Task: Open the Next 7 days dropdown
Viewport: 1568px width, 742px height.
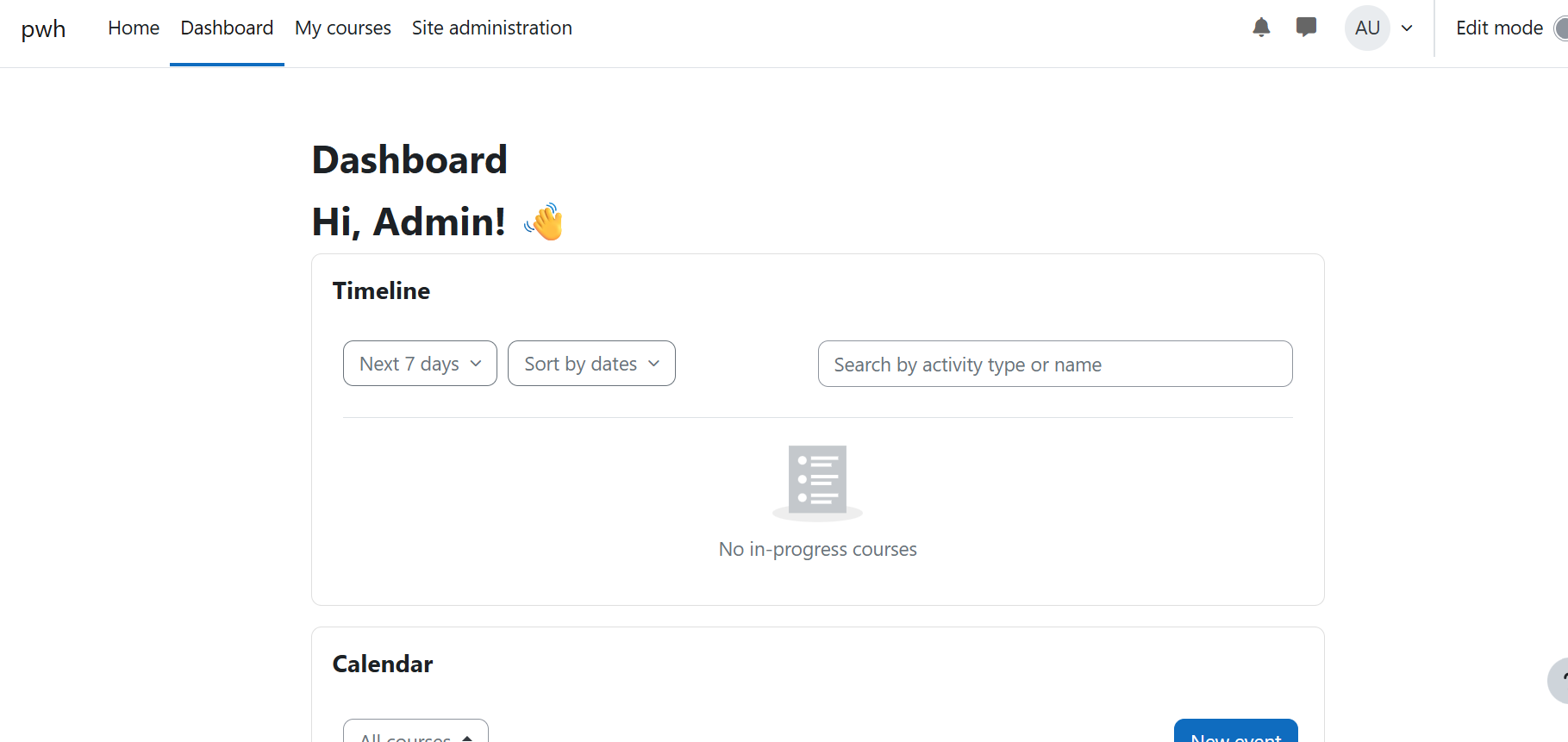Action: 420,364
